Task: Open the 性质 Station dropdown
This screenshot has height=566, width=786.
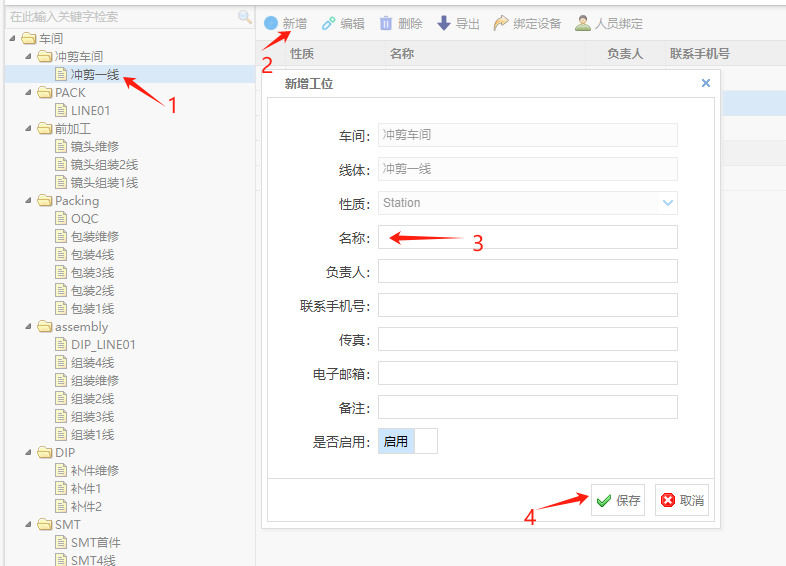Action: [667, 203]
